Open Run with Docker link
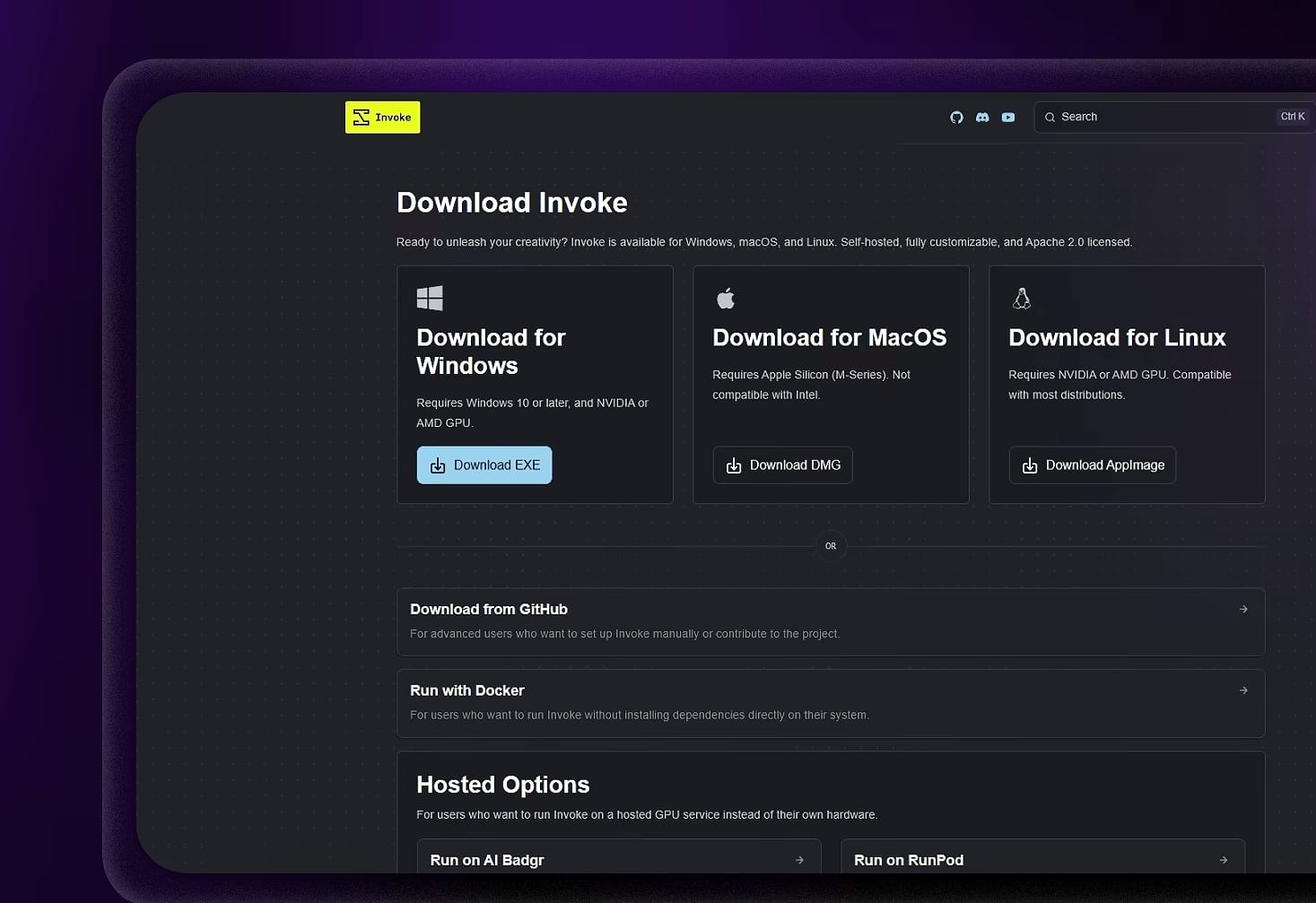The width and height of the screenshot is (1316, 903). pos(831,703)
